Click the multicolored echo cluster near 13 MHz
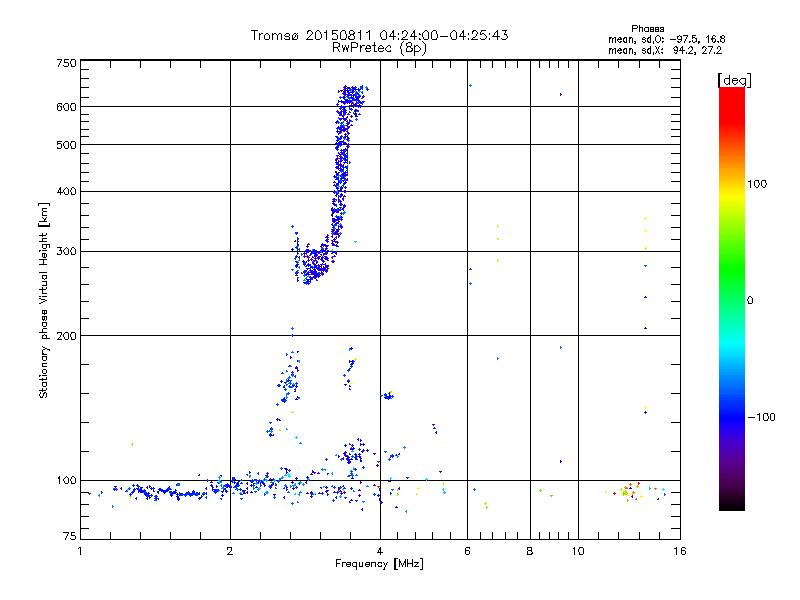This screenshot has height=600, width=800. point(629,492)
